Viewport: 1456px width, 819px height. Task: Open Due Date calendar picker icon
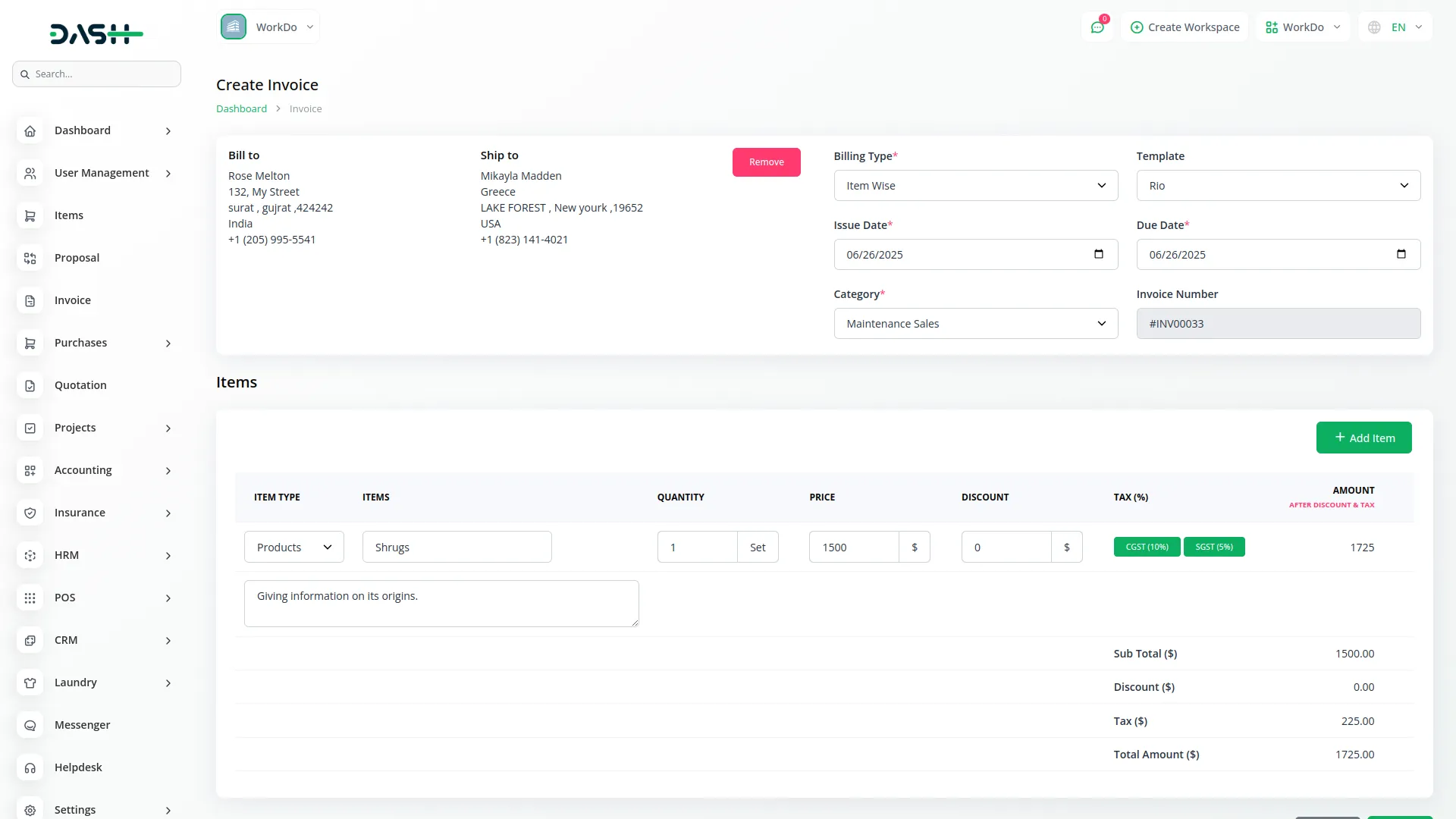point(1401,254)
